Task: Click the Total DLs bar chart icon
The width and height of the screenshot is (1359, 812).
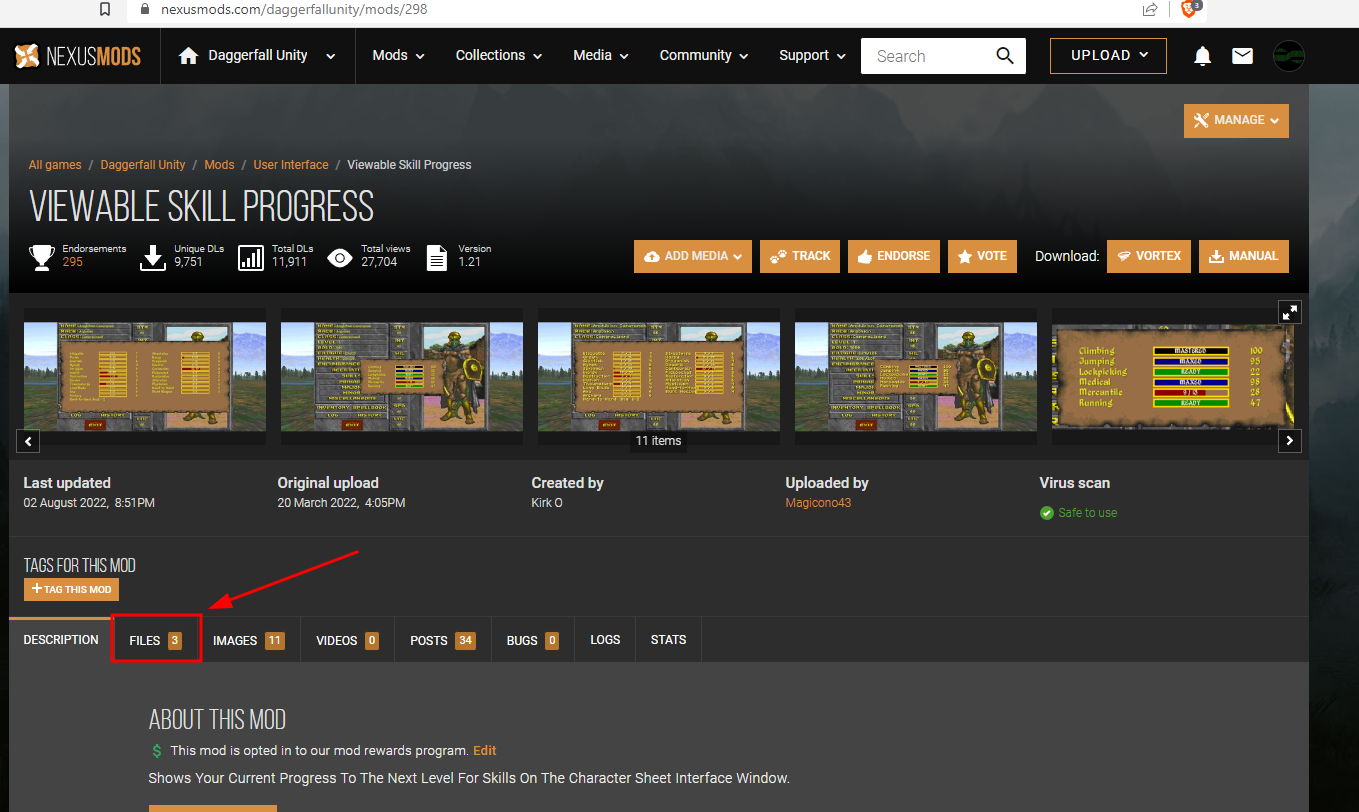Action: coord(251,257)
